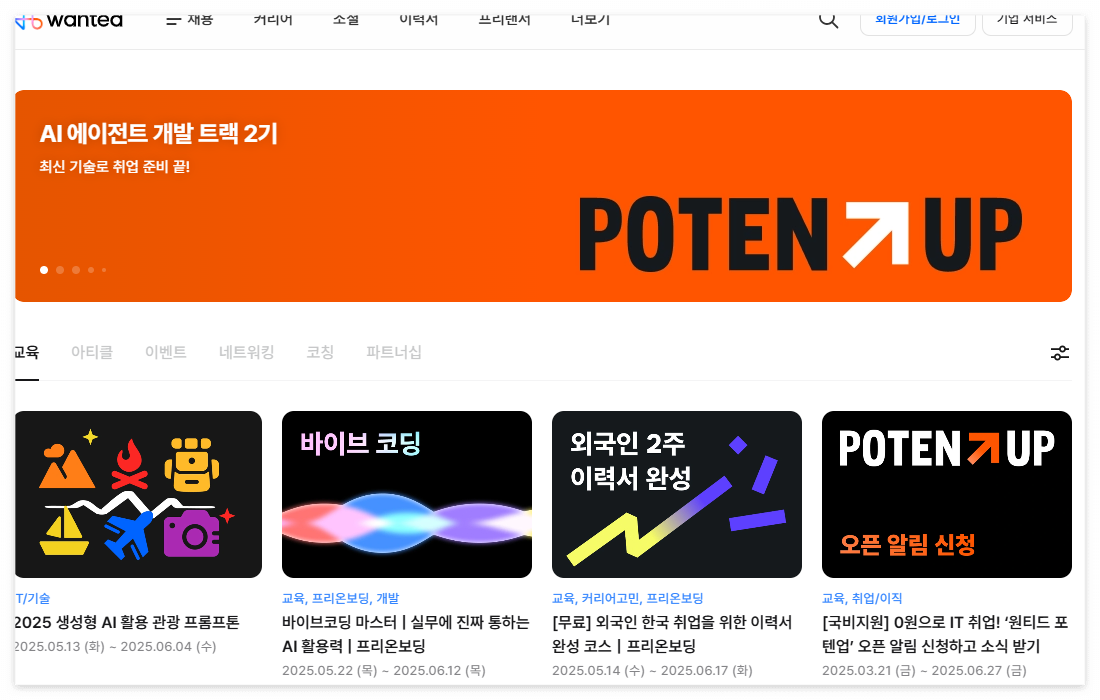Click the date 2025.05.14 (수) ~ 2025.06.17 (화)
The height and width of the screenshot is (700, 1100).
[x=652, y=671]
